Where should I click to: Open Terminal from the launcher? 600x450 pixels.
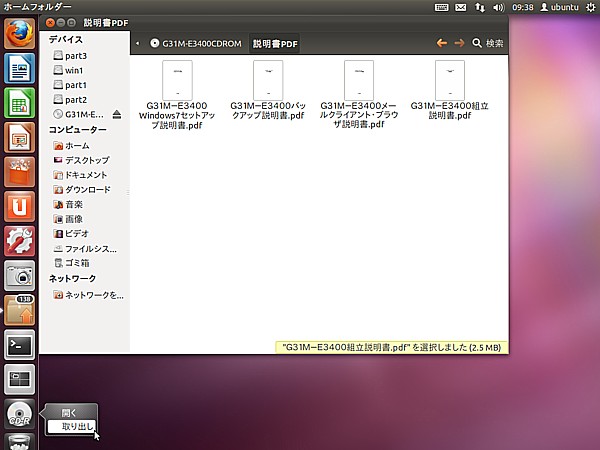click(19, 344)
